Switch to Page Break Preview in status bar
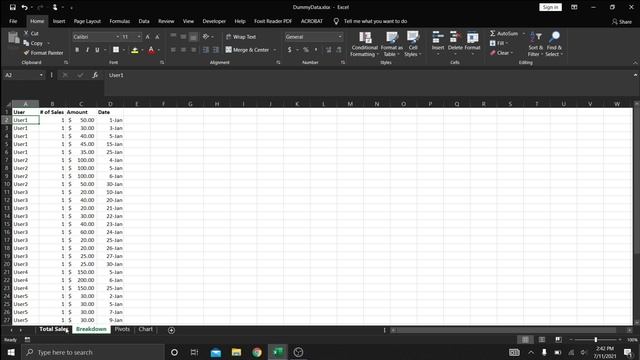The image size is (640, 360). 558,340
